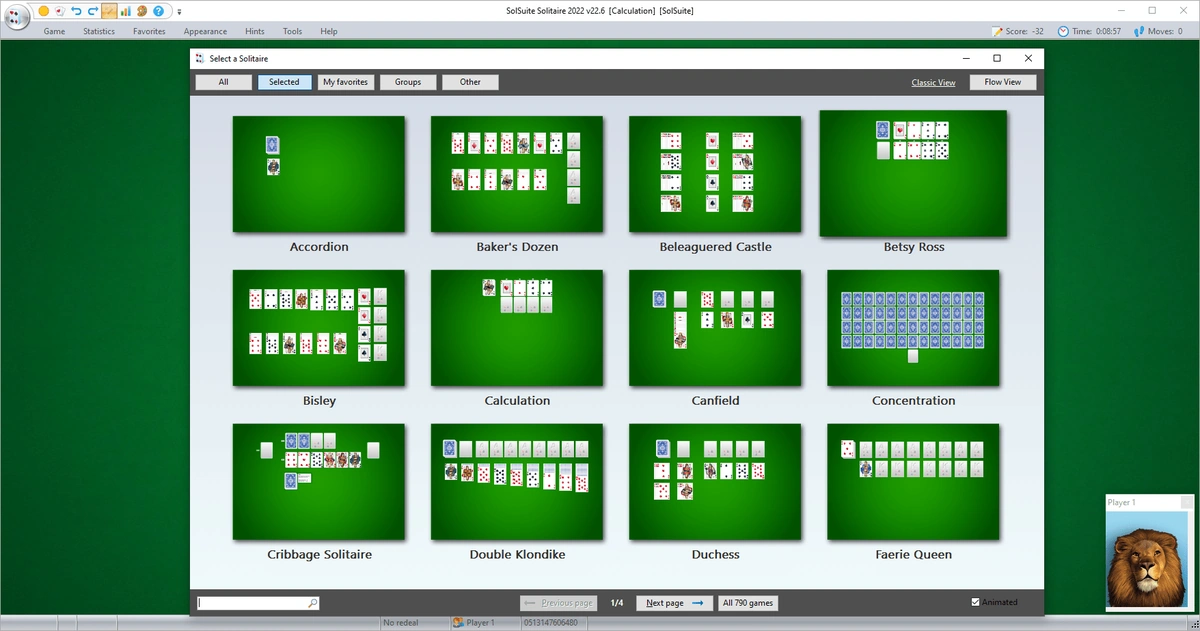Click the small button on Player 1 panel header

1187,502
